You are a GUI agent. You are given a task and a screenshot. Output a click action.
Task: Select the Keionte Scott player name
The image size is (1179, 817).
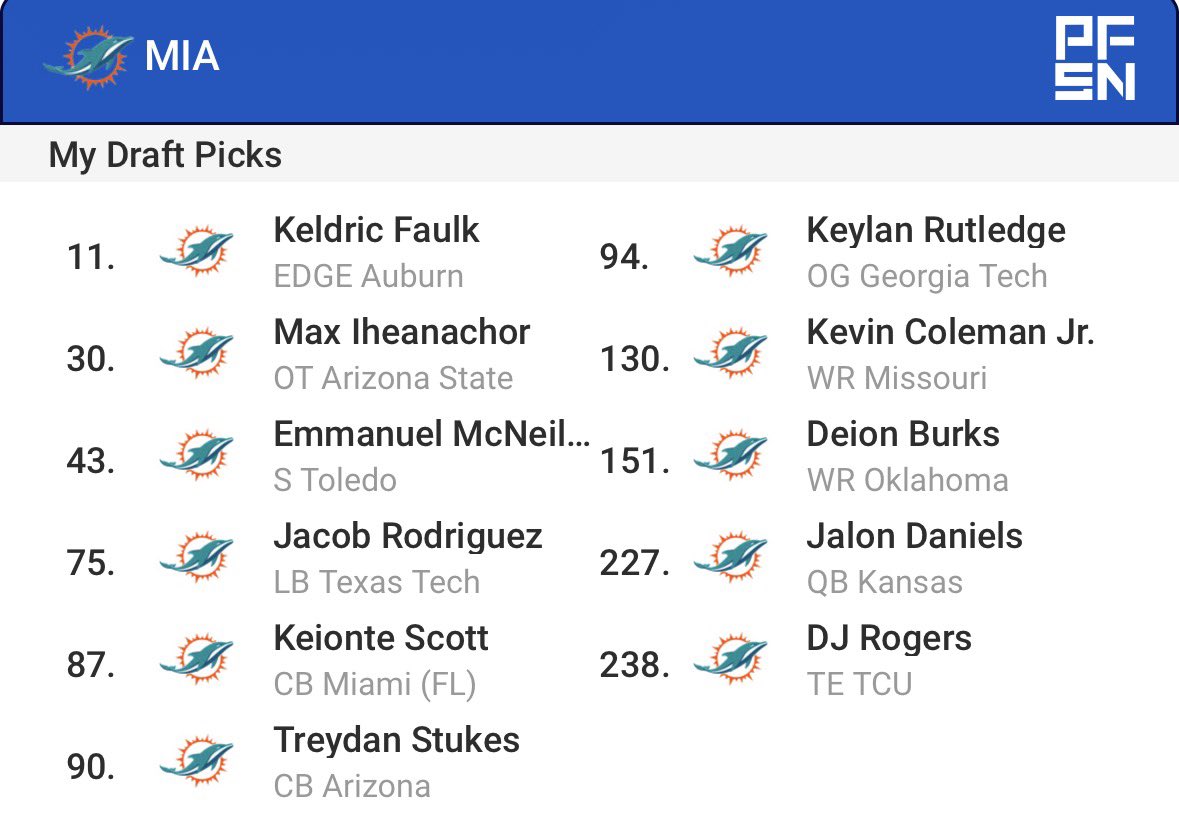coord(381,639)
